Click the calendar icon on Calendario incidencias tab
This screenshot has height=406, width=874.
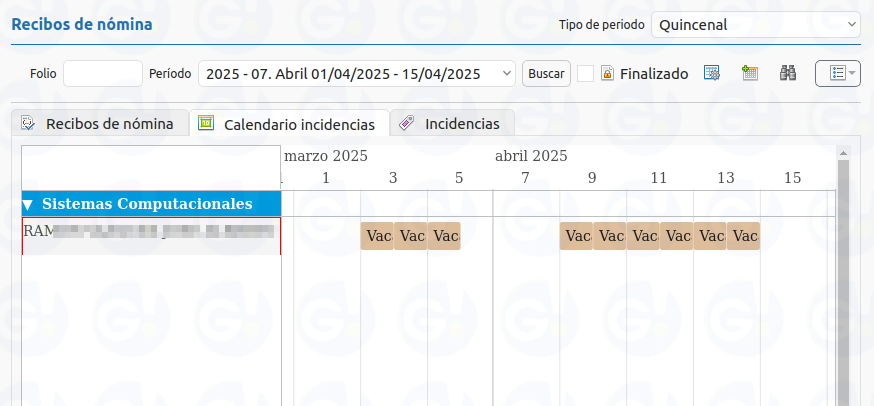tap(206, 123)
